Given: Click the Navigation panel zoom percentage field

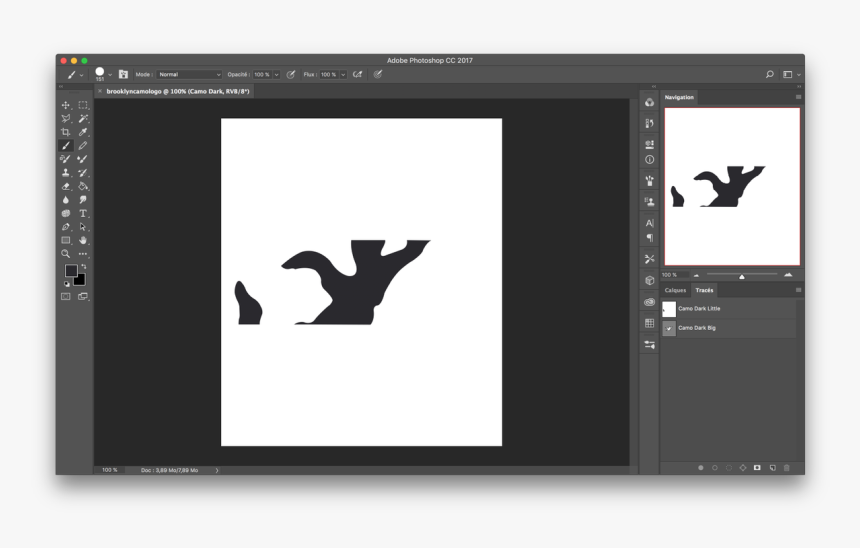Looking at the screenshot, I should coord(670,275).
